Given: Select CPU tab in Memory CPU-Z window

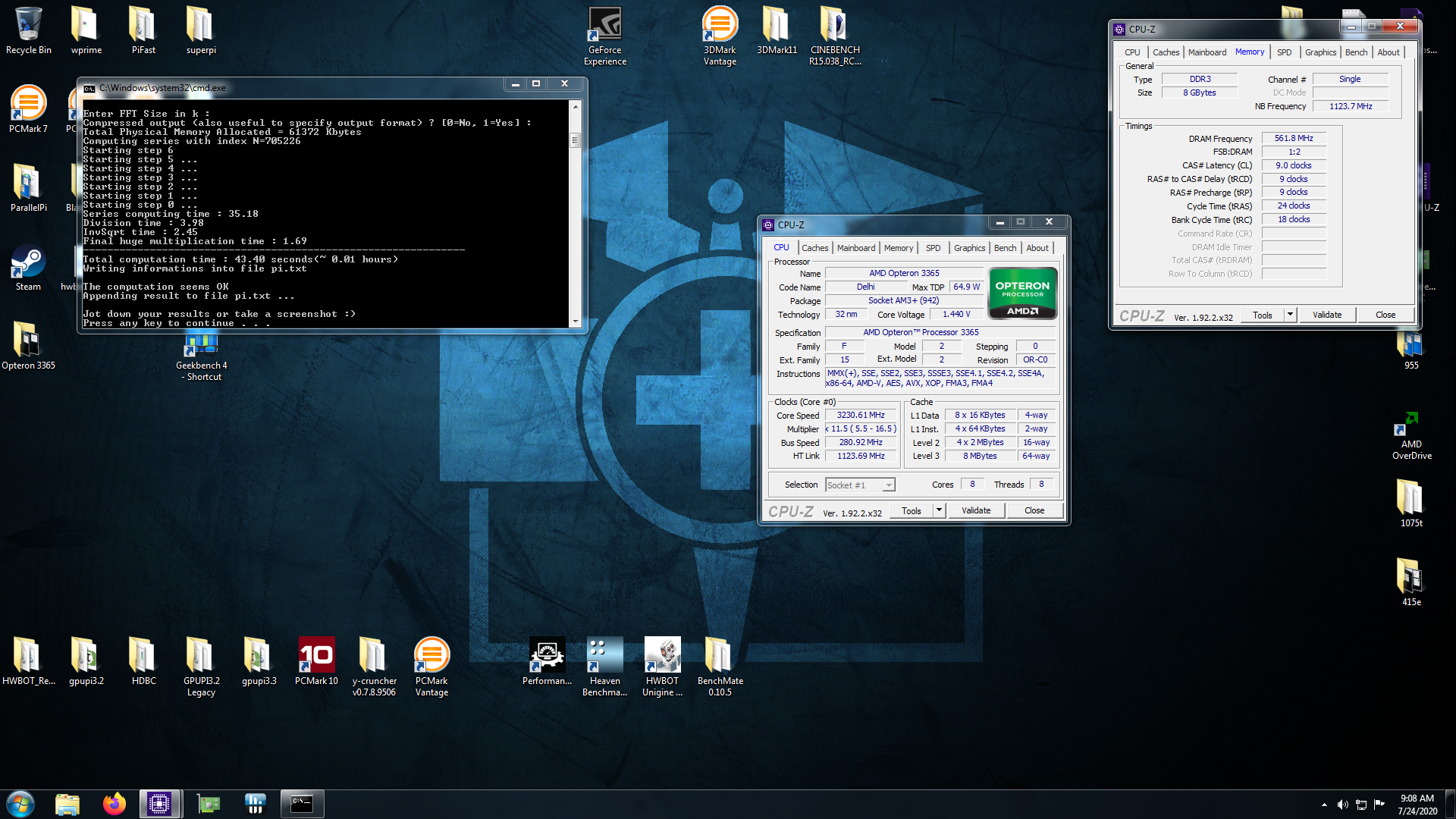Looking at the screenshot, I should (1132, 52).
